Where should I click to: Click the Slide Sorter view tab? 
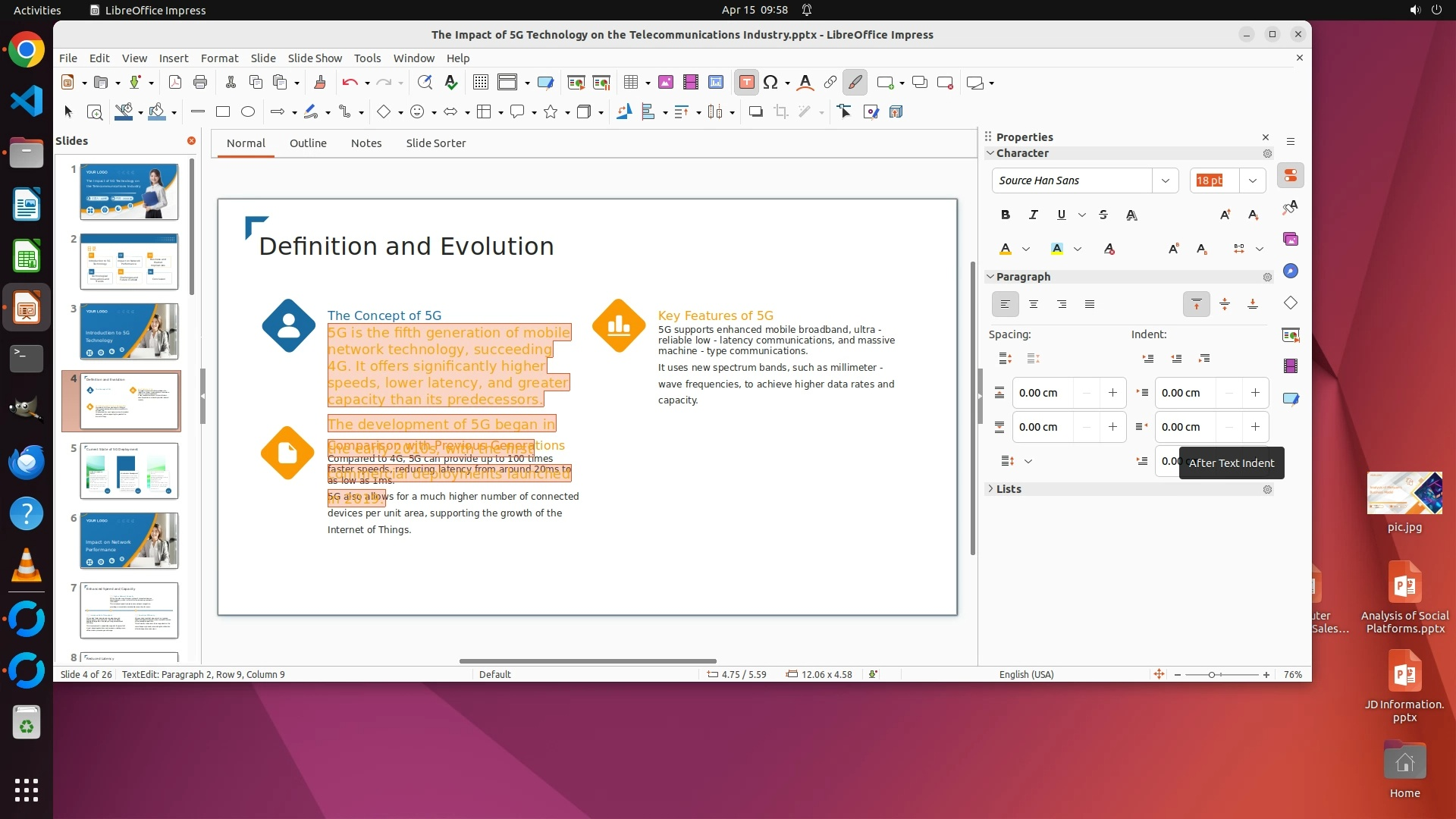pos(435,143)
